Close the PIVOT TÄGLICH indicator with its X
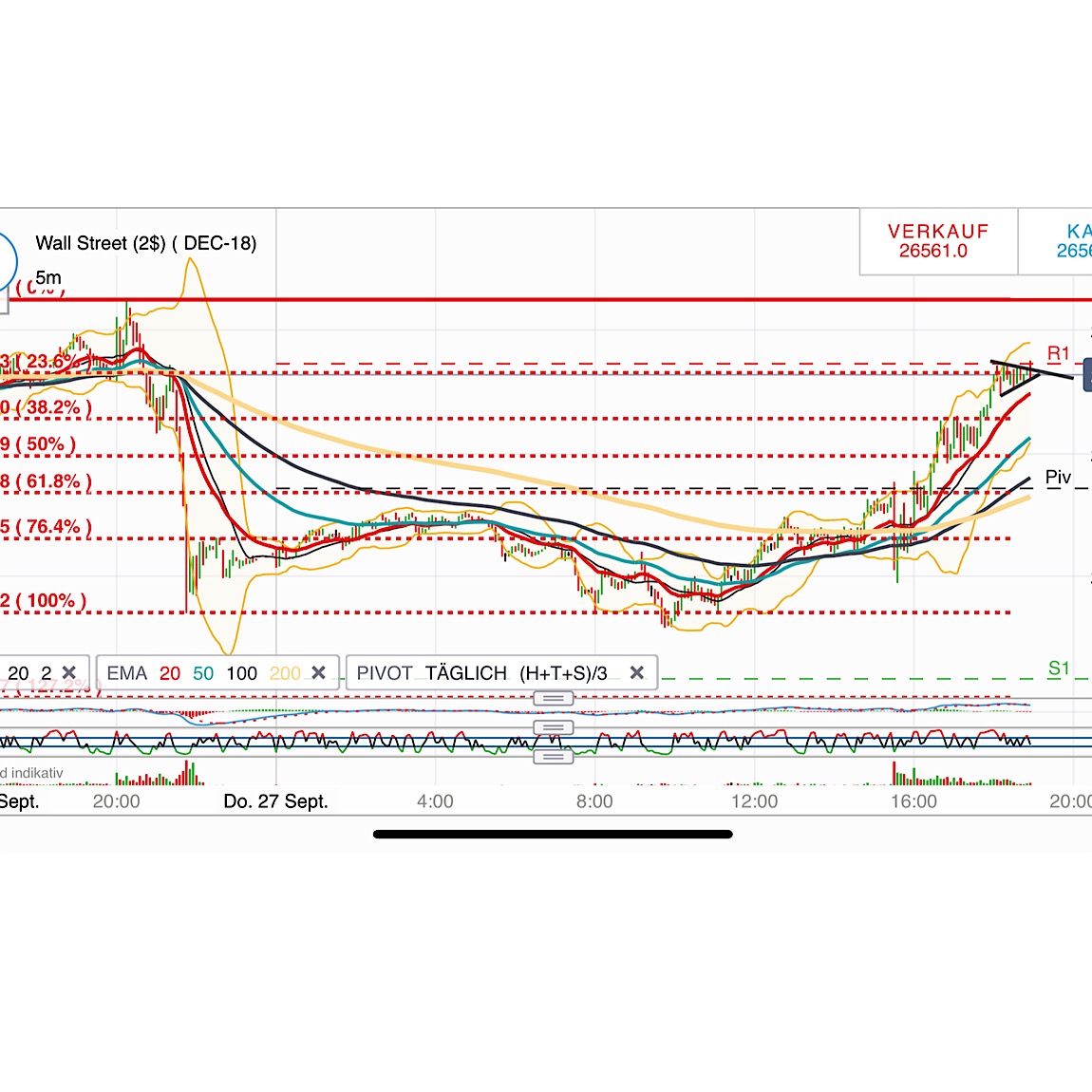 pos(637,672)
